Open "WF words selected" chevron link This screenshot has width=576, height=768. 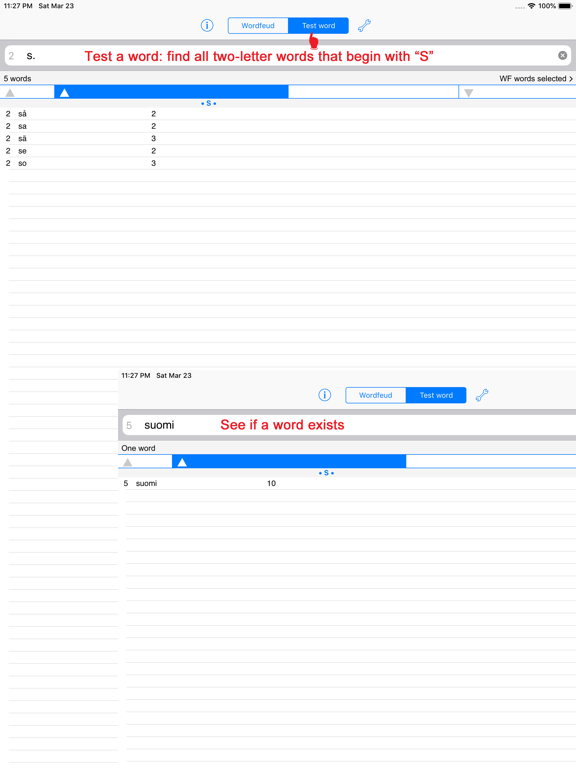pyautogui.click(x=536, y=78)
